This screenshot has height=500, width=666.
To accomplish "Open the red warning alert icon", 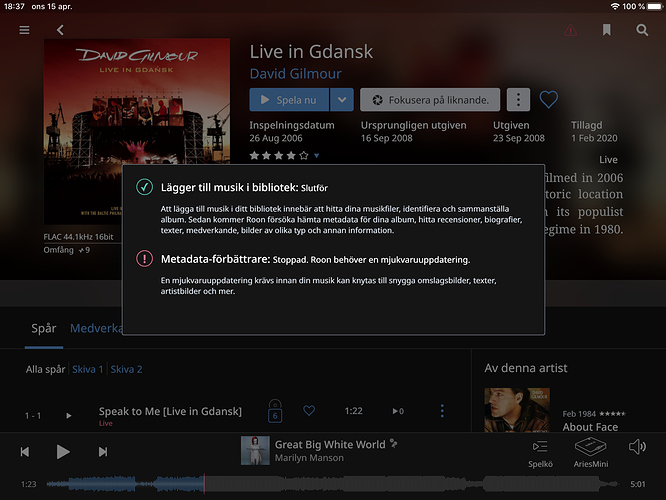I will tap(570, 30).
